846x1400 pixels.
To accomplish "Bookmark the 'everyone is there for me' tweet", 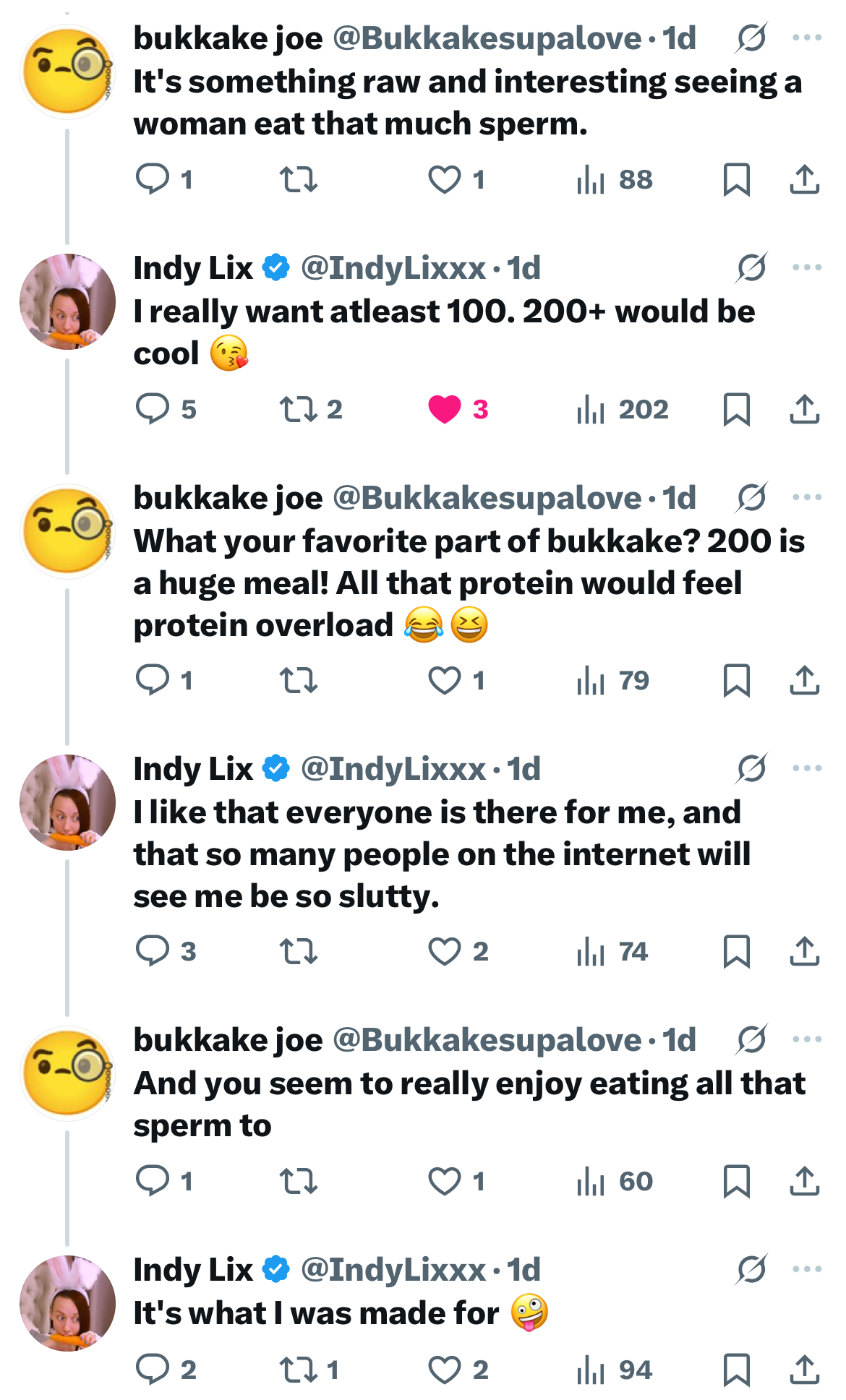I will pos(736,951).
